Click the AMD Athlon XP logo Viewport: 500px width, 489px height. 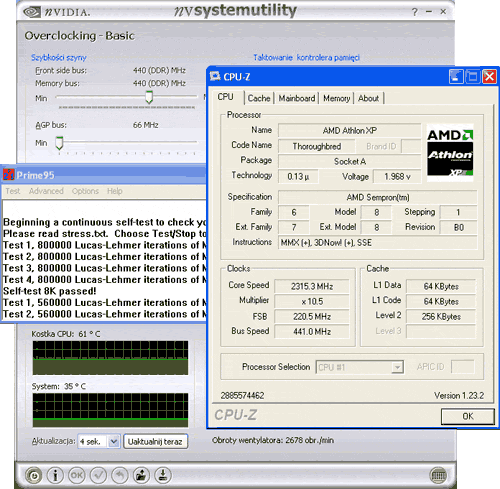click(450, 152)
